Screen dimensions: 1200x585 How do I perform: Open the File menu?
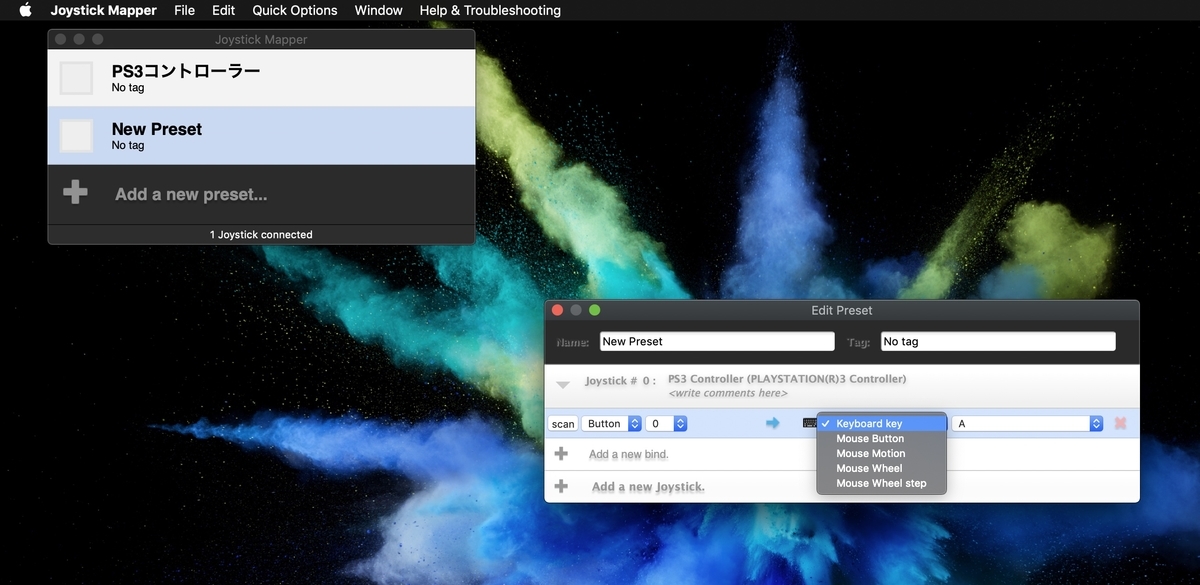pyautogui.click(x=184, y=10)
